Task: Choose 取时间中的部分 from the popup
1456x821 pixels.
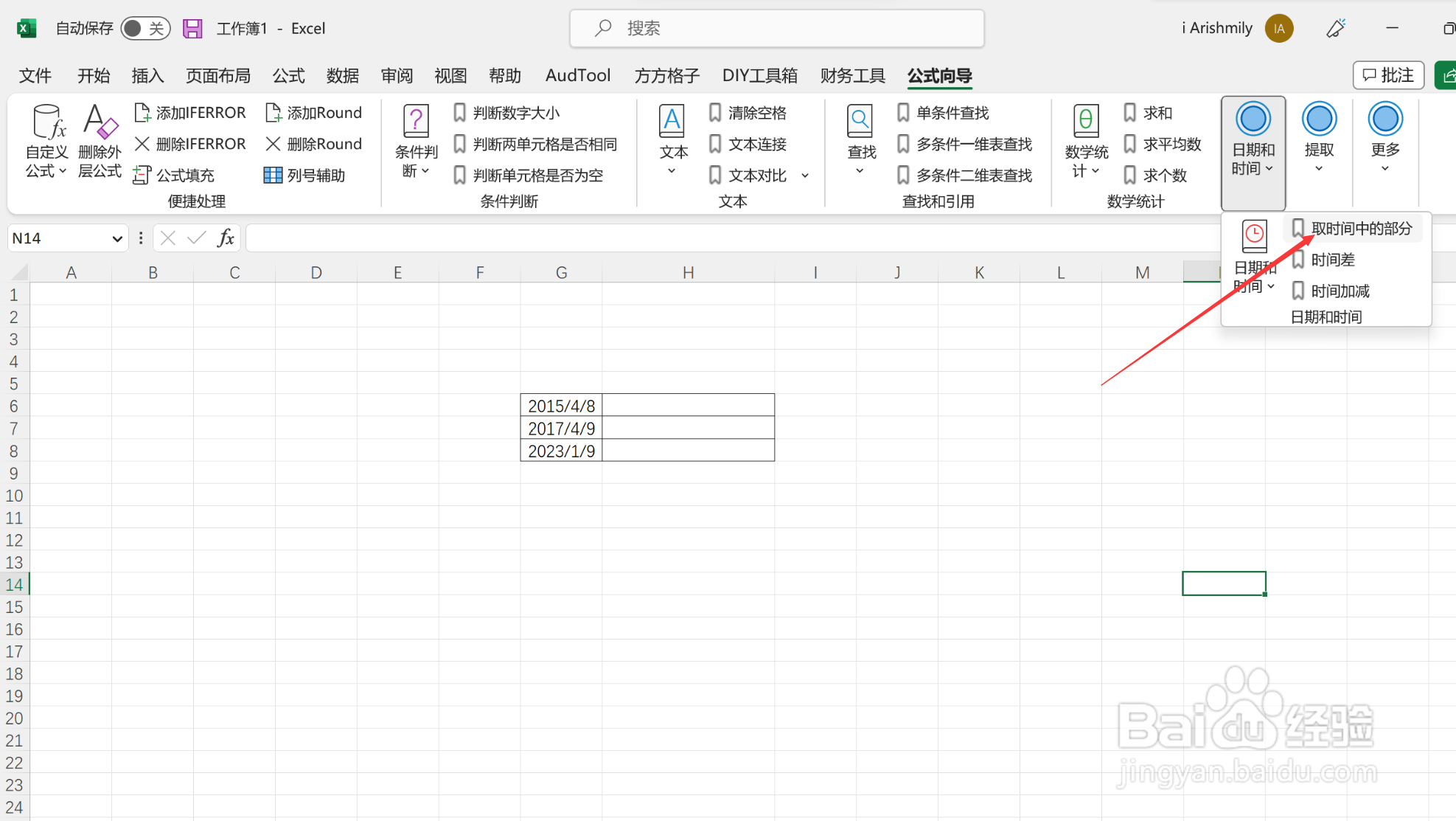Action: point(1352,229)
